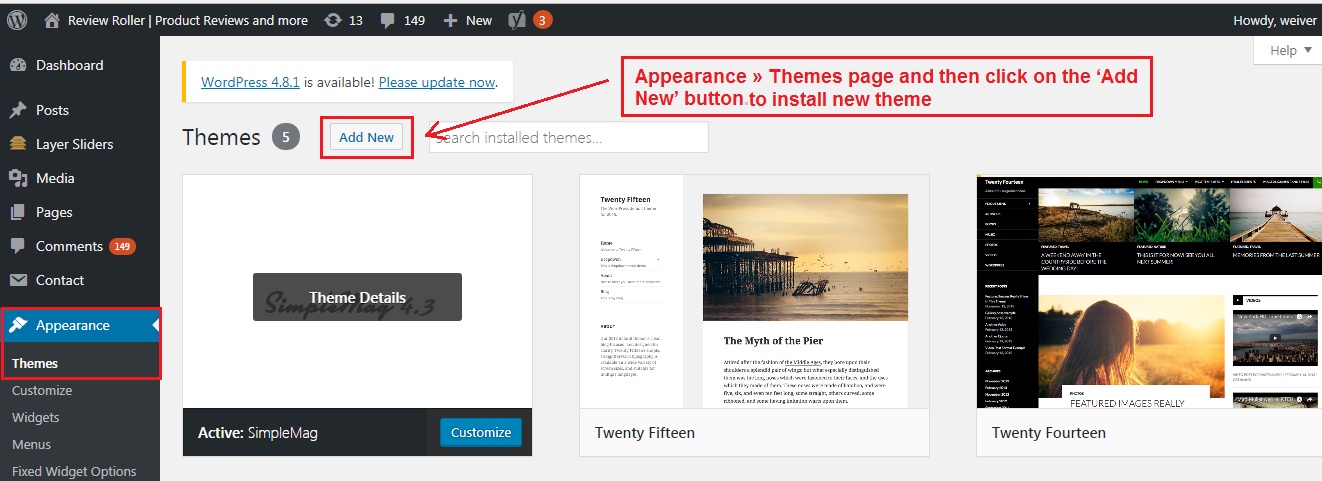Screen dimensions: 1322x481
Task: Click the 149 badge beside sidebar Comments
Action: (x=122, y=246)
